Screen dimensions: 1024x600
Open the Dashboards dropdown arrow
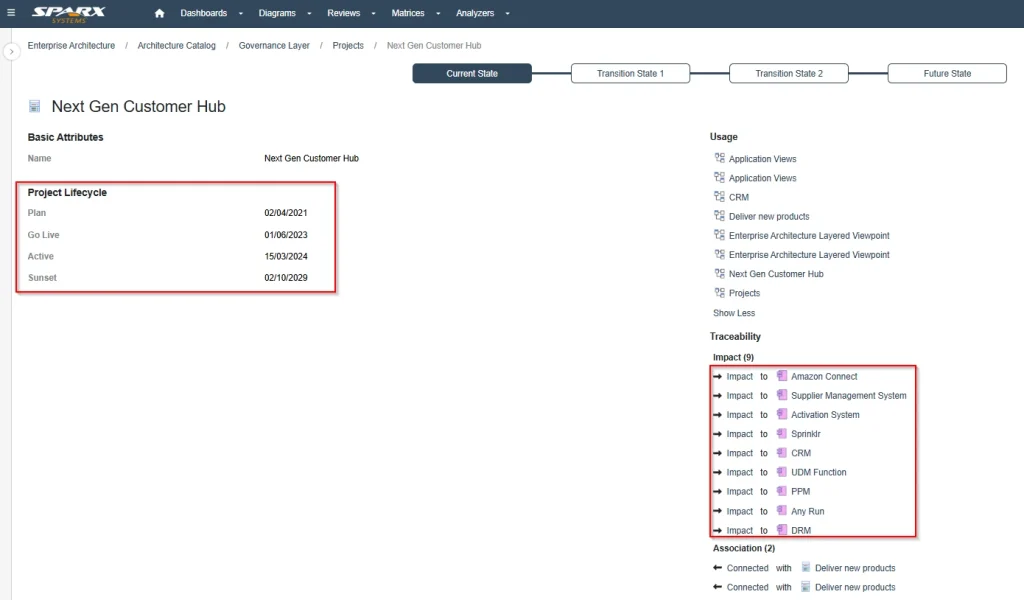coord(241,14)
